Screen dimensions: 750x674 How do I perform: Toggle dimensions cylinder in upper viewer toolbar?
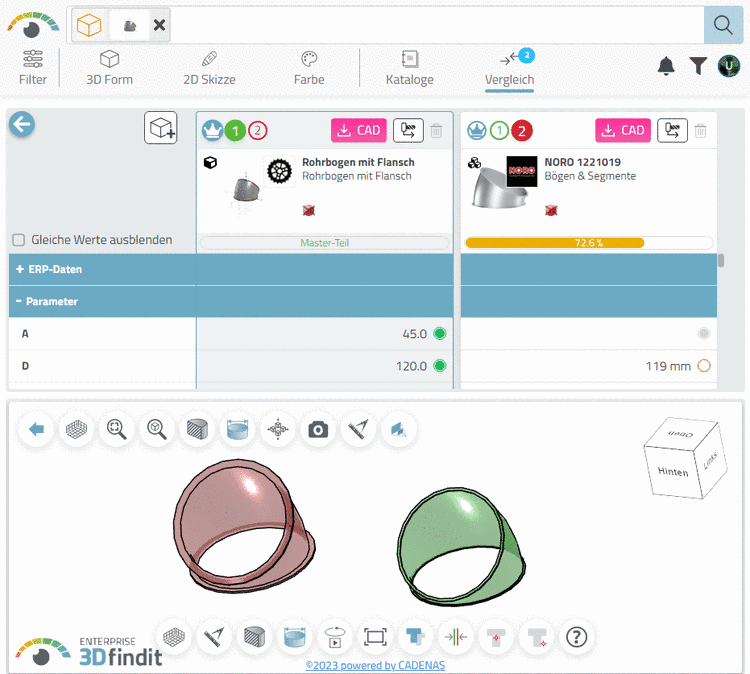pos(237,430)
